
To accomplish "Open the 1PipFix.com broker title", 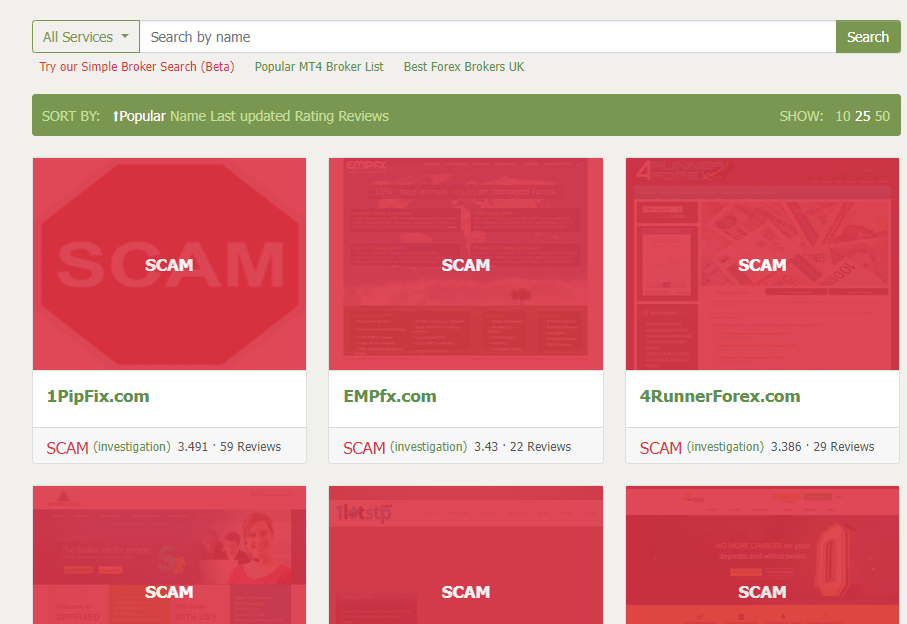I will (x=98, y=397).
